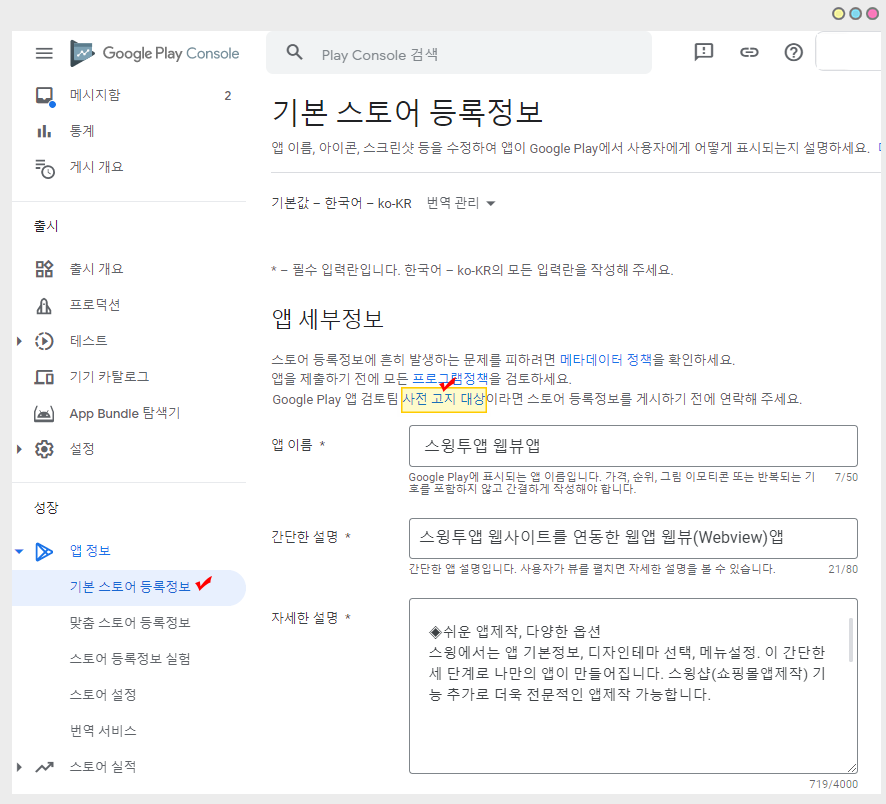Open 메시지함 inbox icon in sidebar
This screenshot has width=886, height=804.
pos(44,96)
